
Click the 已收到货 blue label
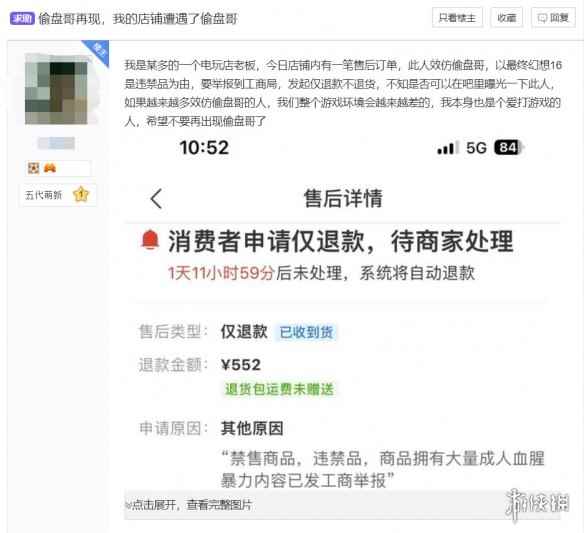click(x=306, y=332)
